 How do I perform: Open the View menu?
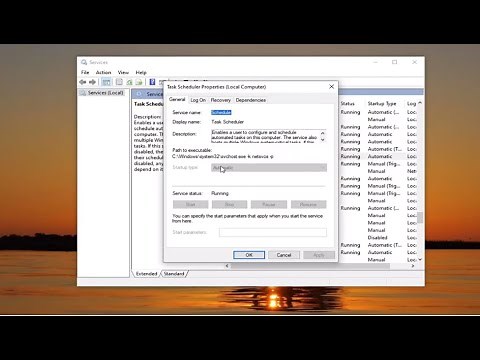pos(123,72)
